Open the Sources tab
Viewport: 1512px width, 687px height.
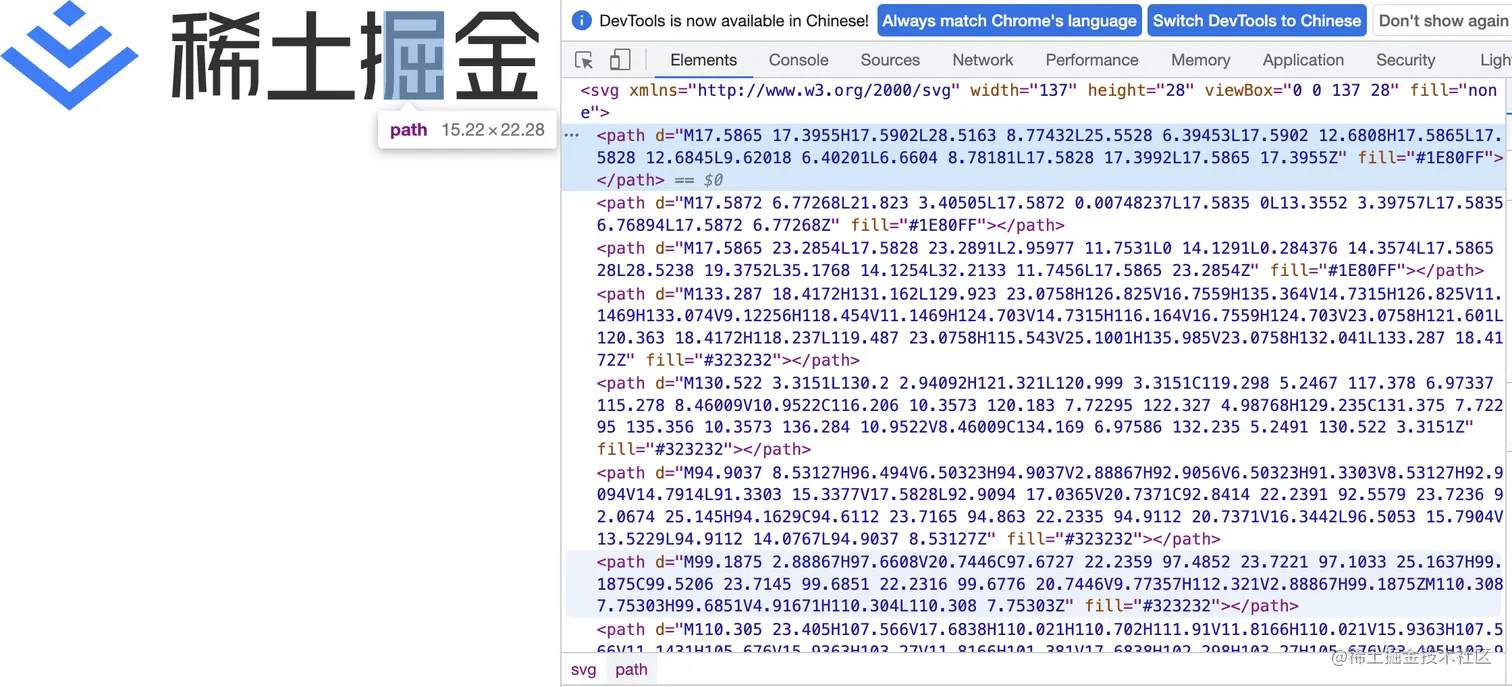coord(890,60)
